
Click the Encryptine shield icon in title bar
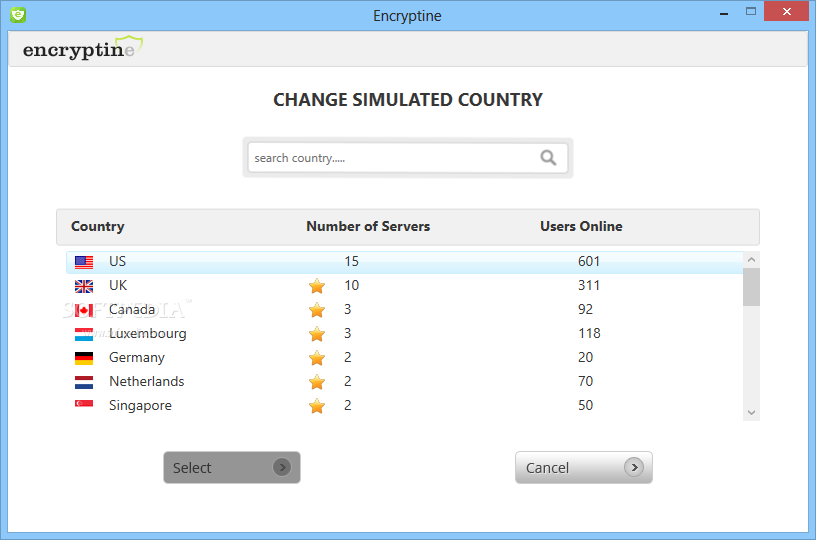coord(18,15)
